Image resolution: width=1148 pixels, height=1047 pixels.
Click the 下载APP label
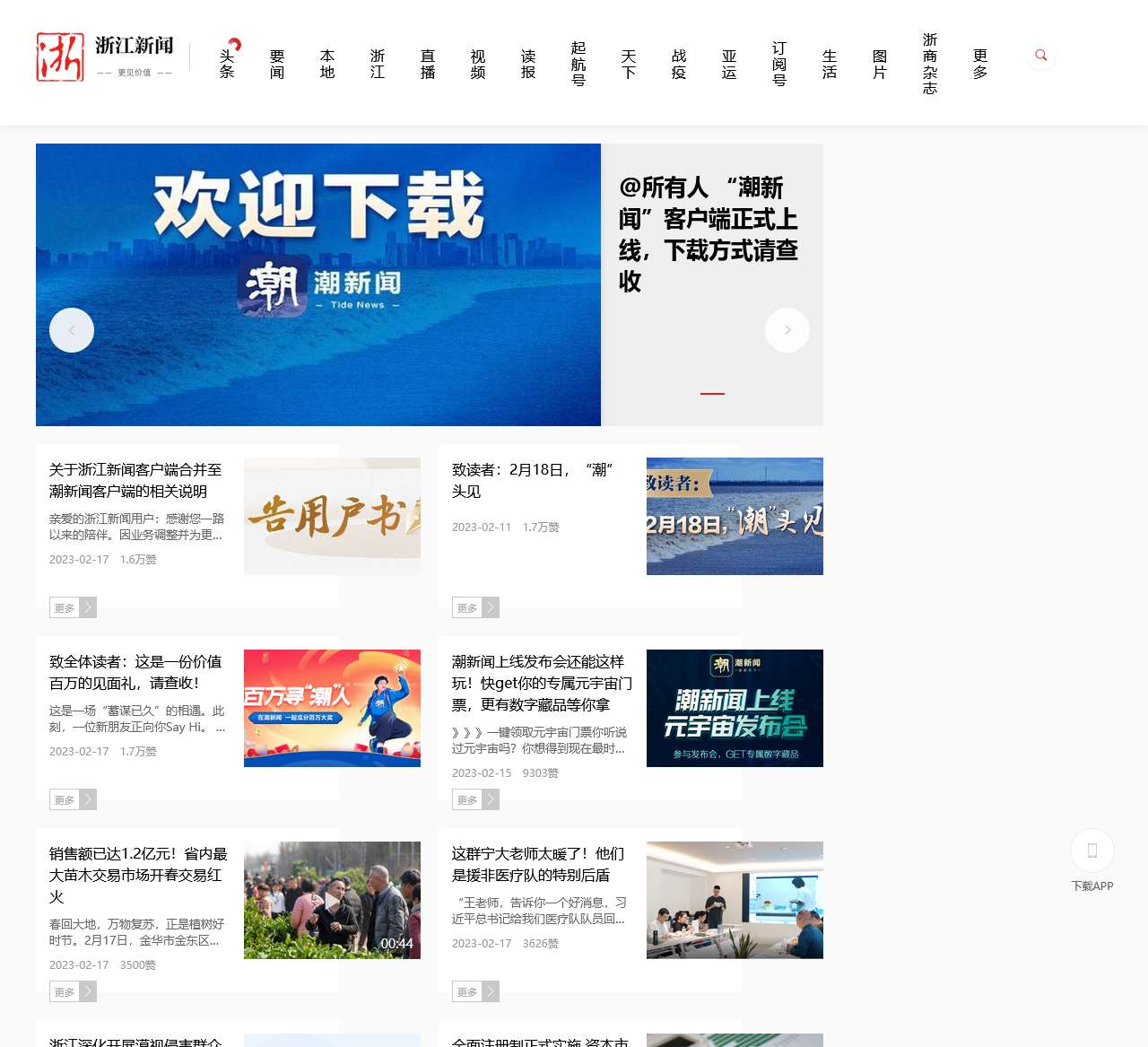[1091, 886]
